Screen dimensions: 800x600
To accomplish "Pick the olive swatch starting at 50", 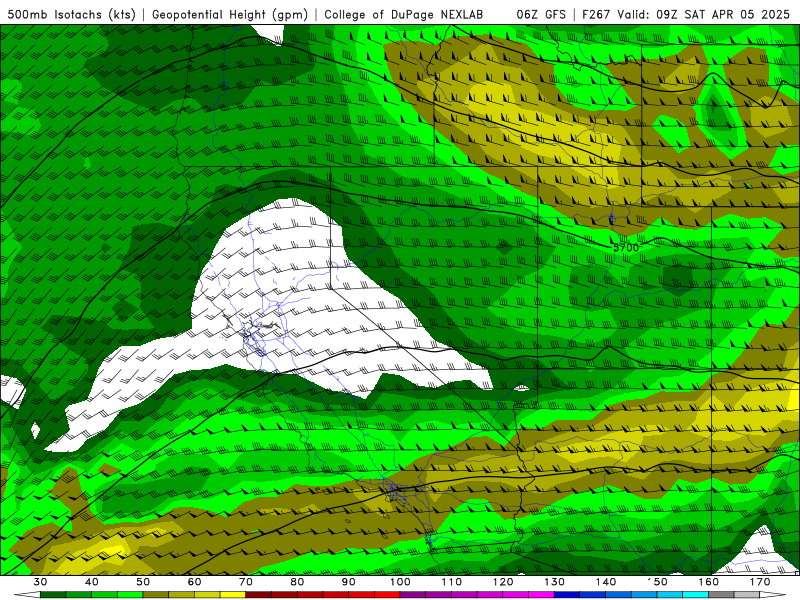I will click(156, 595).
